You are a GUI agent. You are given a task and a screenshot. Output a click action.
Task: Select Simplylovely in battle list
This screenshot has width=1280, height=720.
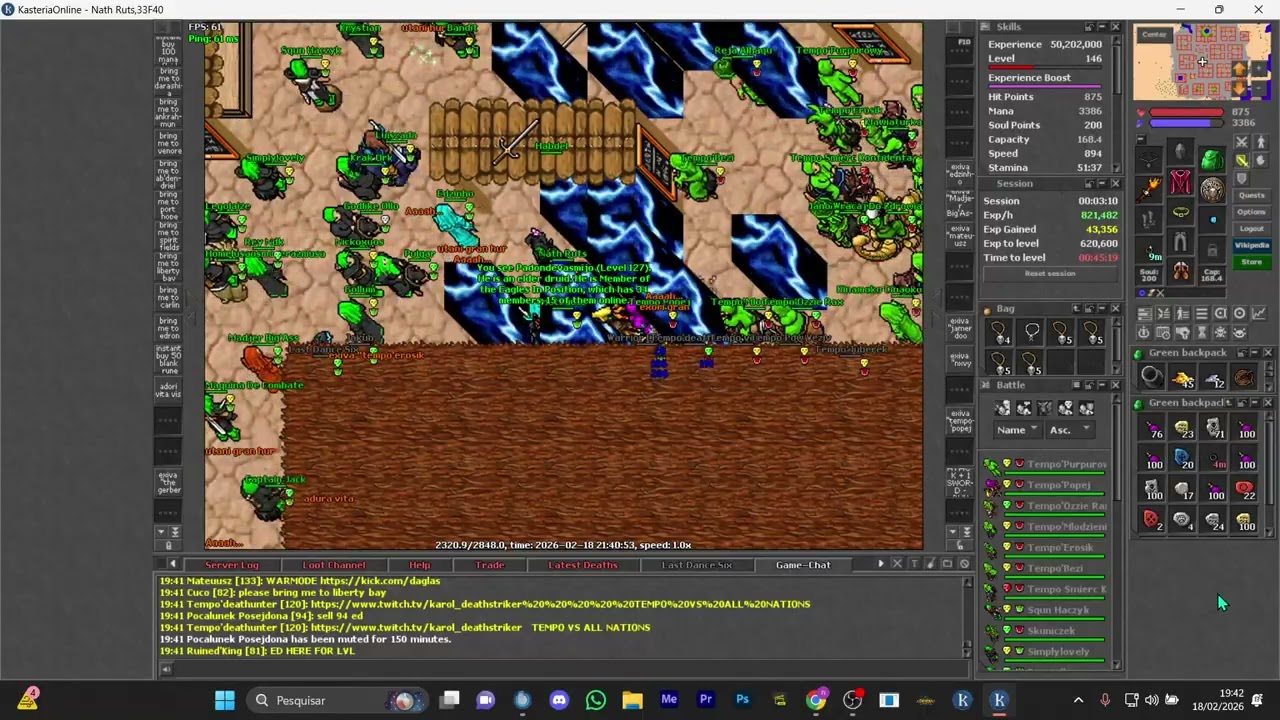pos(1046,654)
